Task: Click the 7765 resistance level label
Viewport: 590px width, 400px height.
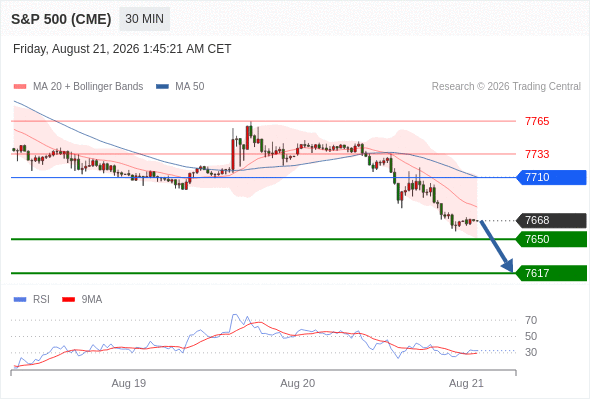Action: point(537,121)
